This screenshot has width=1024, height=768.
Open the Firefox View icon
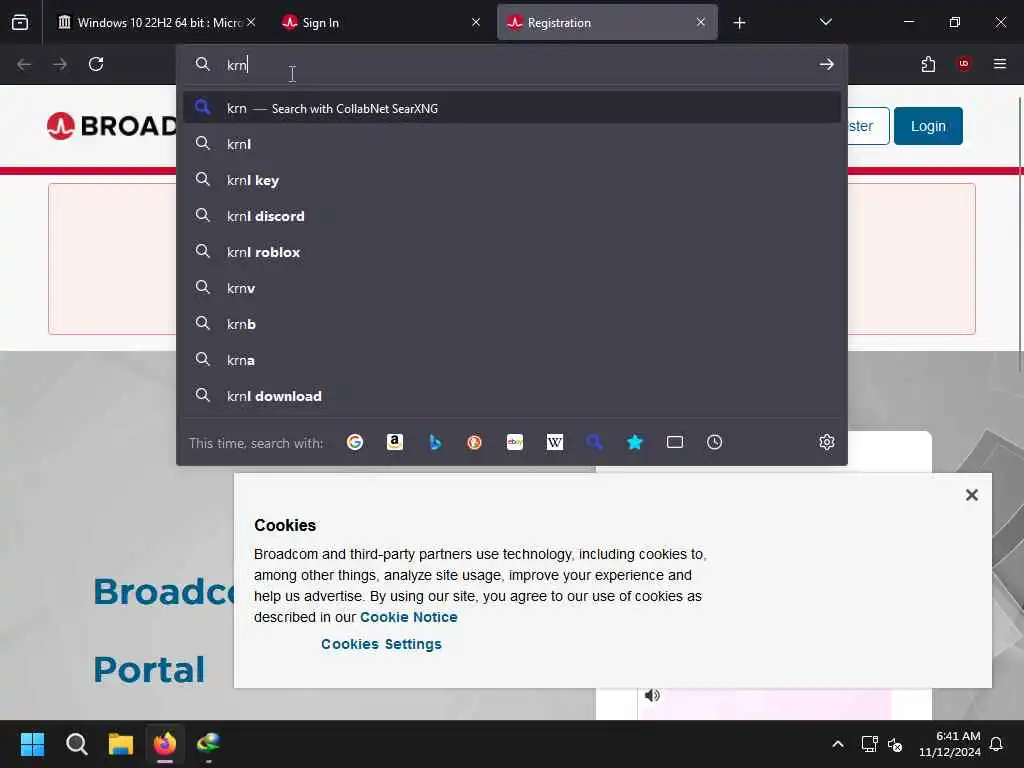coord(20,23)
